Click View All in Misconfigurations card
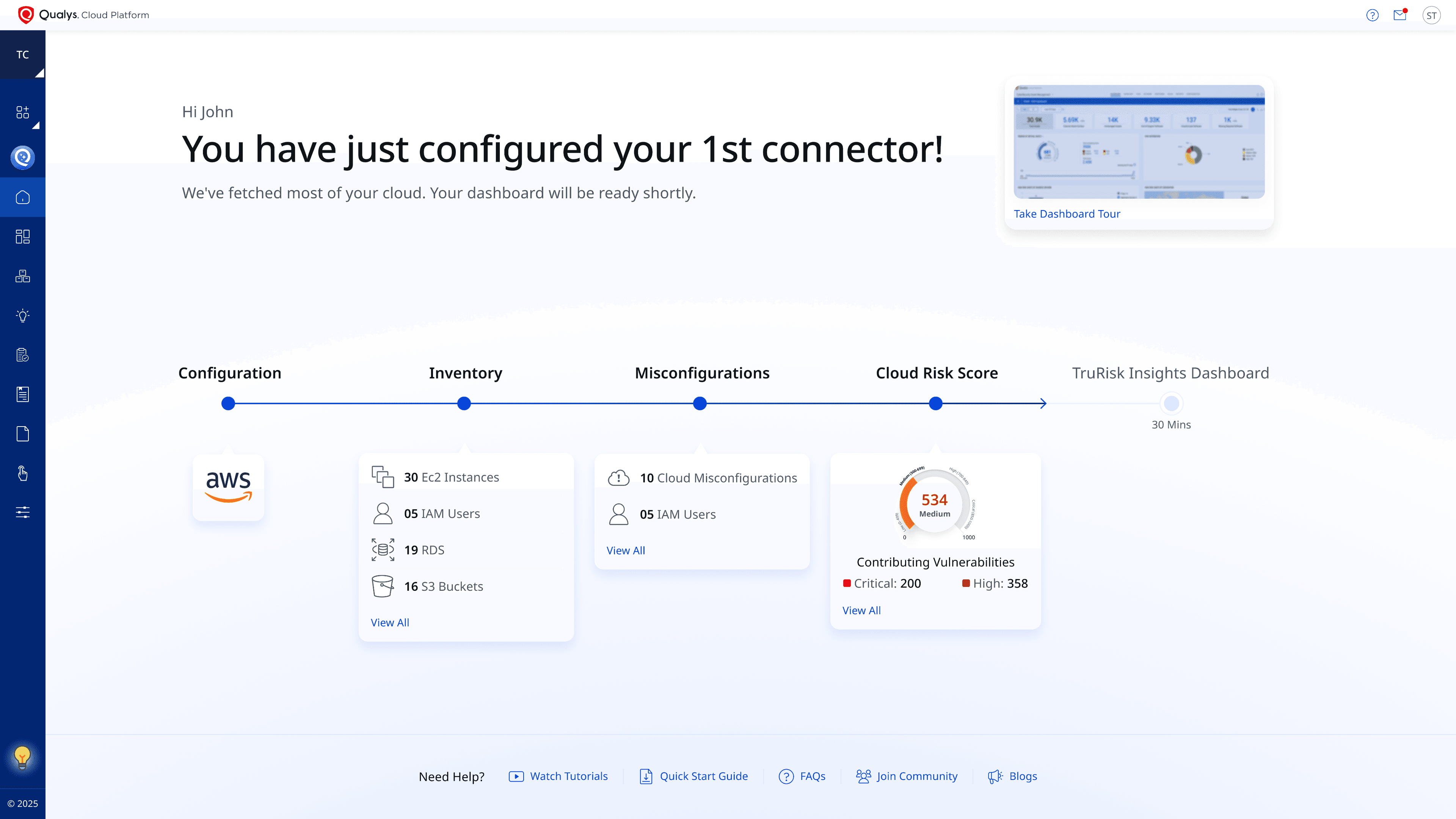Screen dimensions: 1456x819 click(626, 551)
